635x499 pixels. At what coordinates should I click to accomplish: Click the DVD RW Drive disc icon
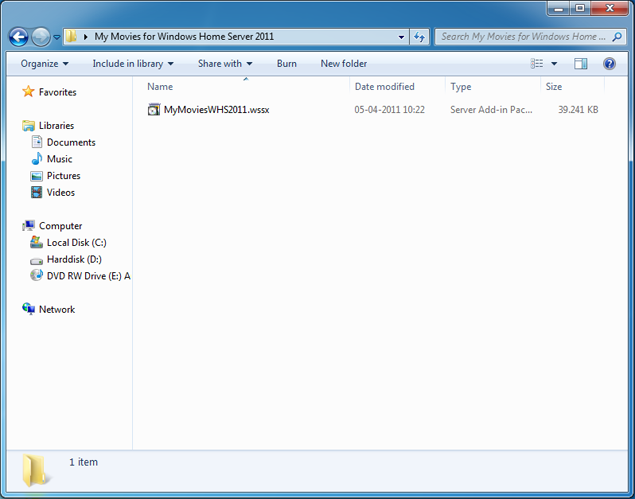tap(36, 275)
